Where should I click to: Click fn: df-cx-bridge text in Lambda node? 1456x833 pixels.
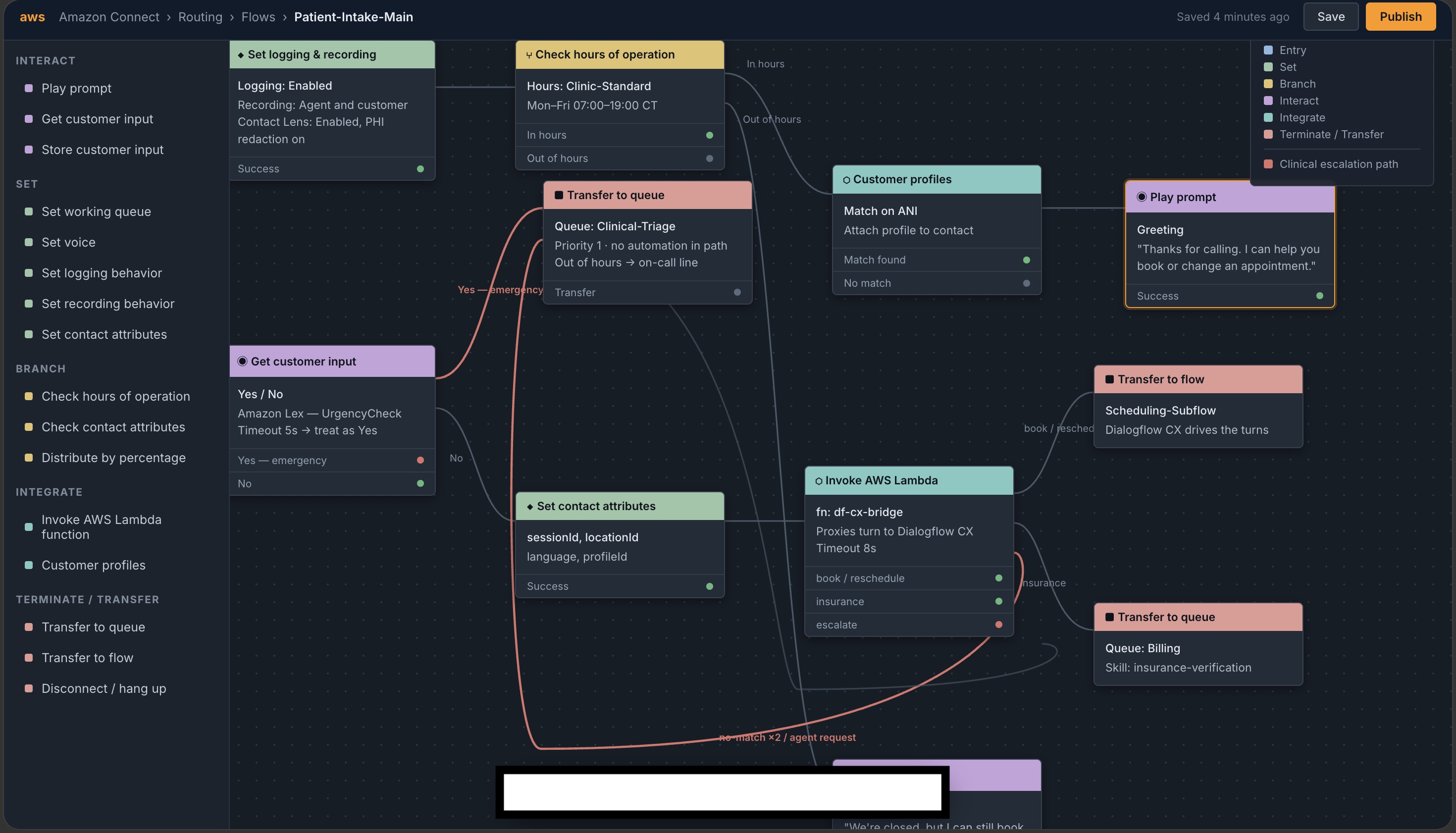click(859, 512)
